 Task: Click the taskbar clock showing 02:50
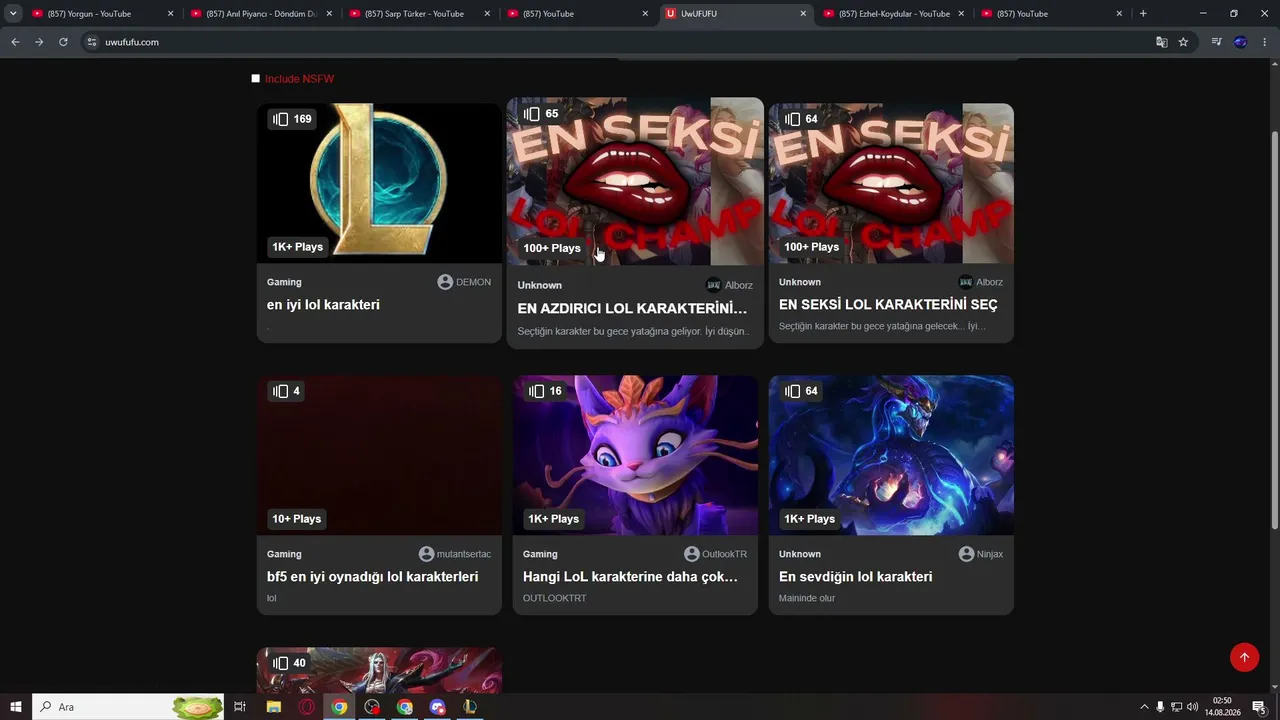point(1222,707)
